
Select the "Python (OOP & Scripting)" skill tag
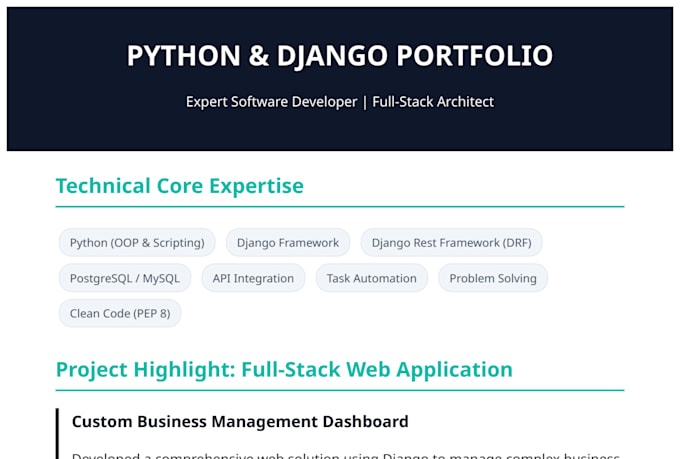[x=137, y=243]
